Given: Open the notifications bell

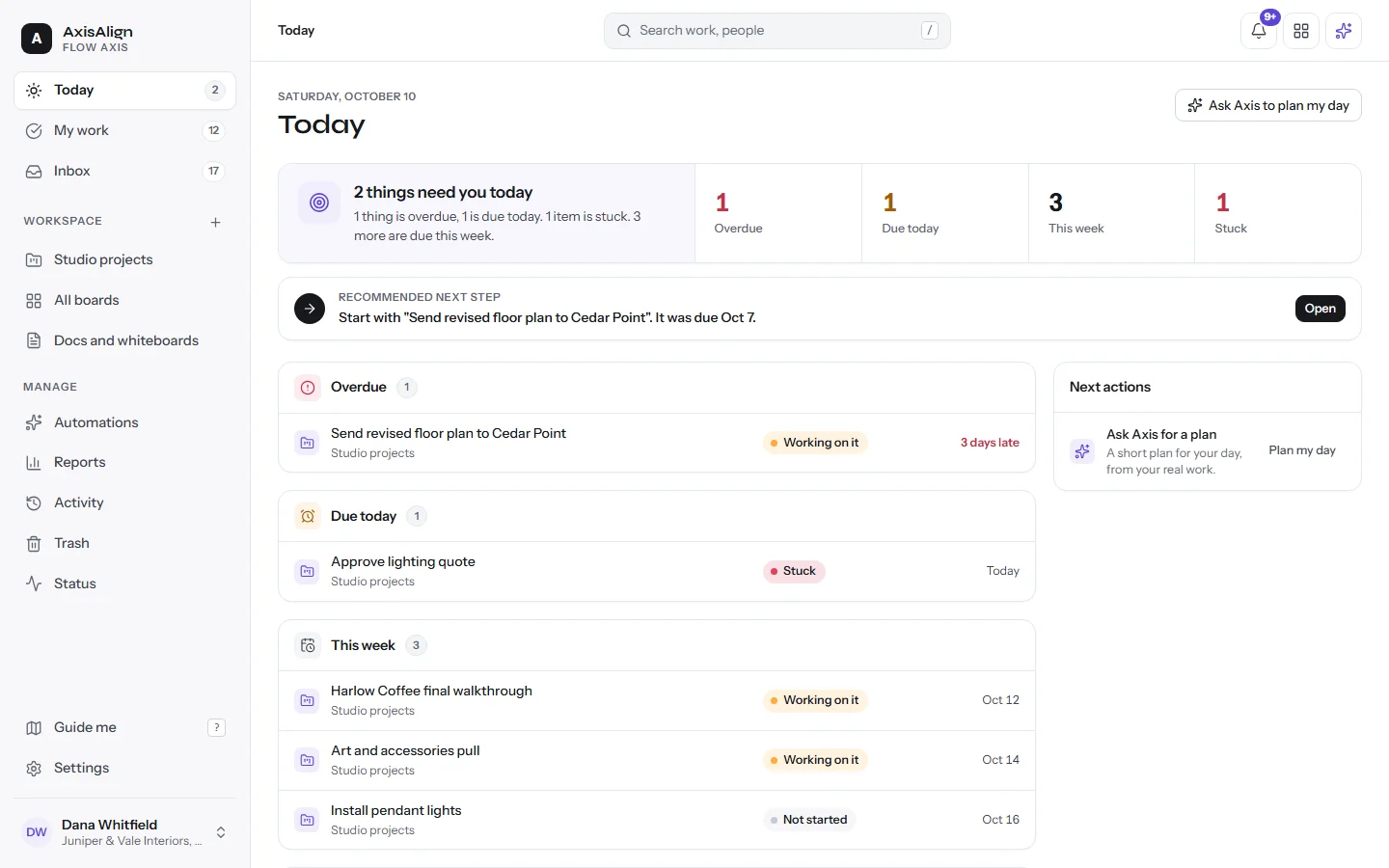Looking at the screenshot, I should coord(1259,31).
